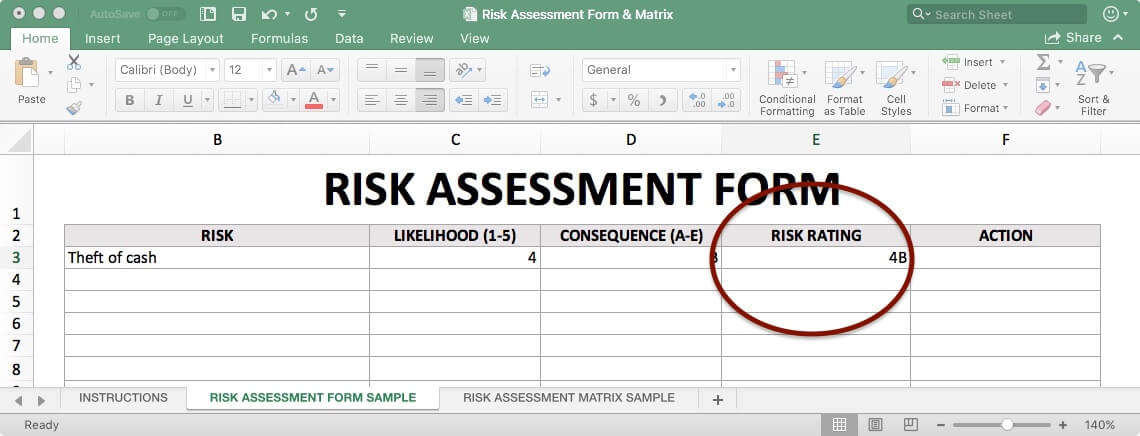Click the Decrease Indent icon
1140x436 pixels.
[463, 100]
